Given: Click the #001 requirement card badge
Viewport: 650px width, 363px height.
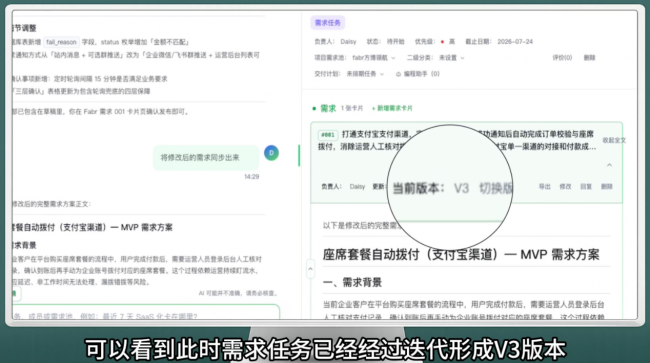Looking at the screenshot, I should pyautogui.click(x=328, y=135).
